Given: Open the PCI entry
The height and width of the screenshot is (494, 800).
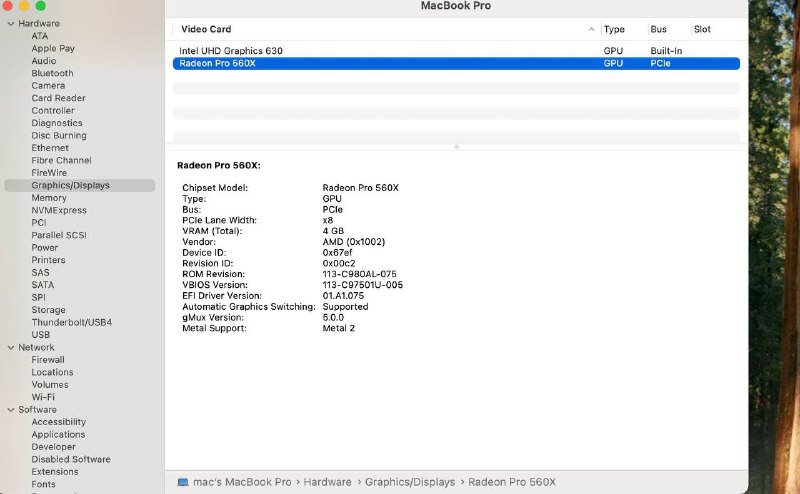Looking at the screenshot, I should 39,223.
